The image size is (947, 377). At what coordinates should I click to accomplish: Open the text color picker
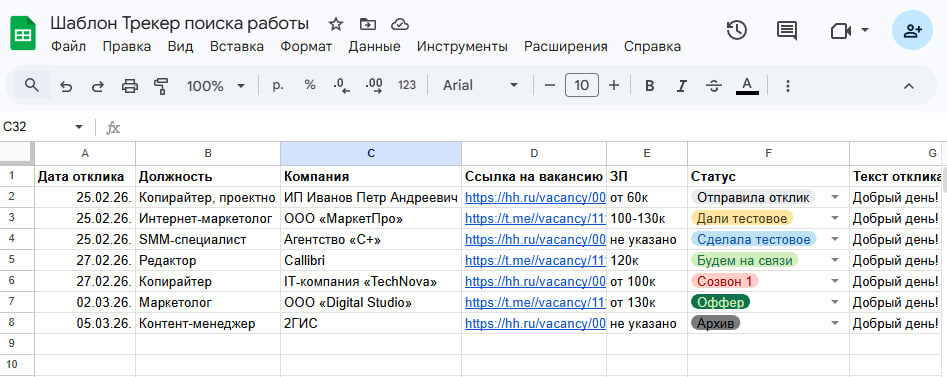tap(747, 86)
